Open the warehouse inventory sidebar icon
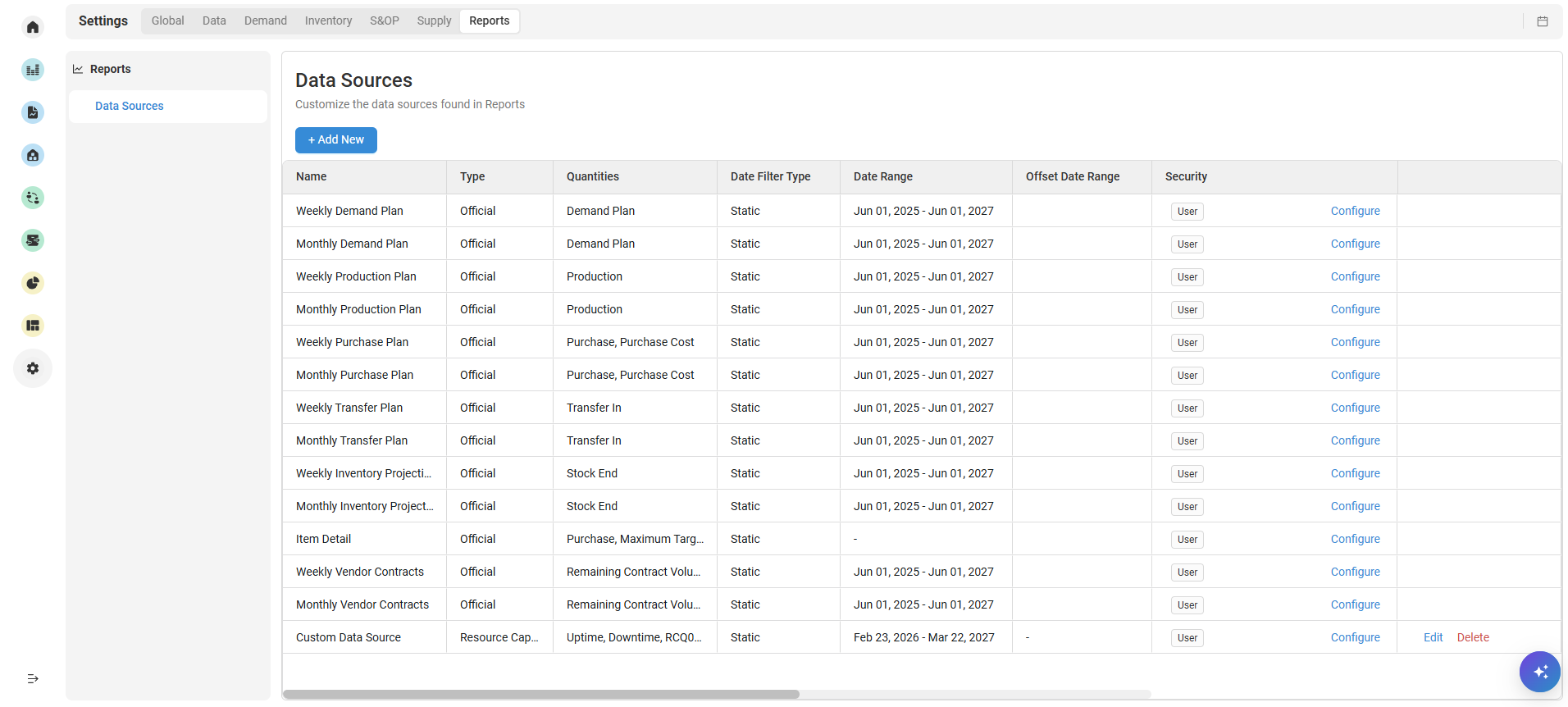 click(33, 155)
